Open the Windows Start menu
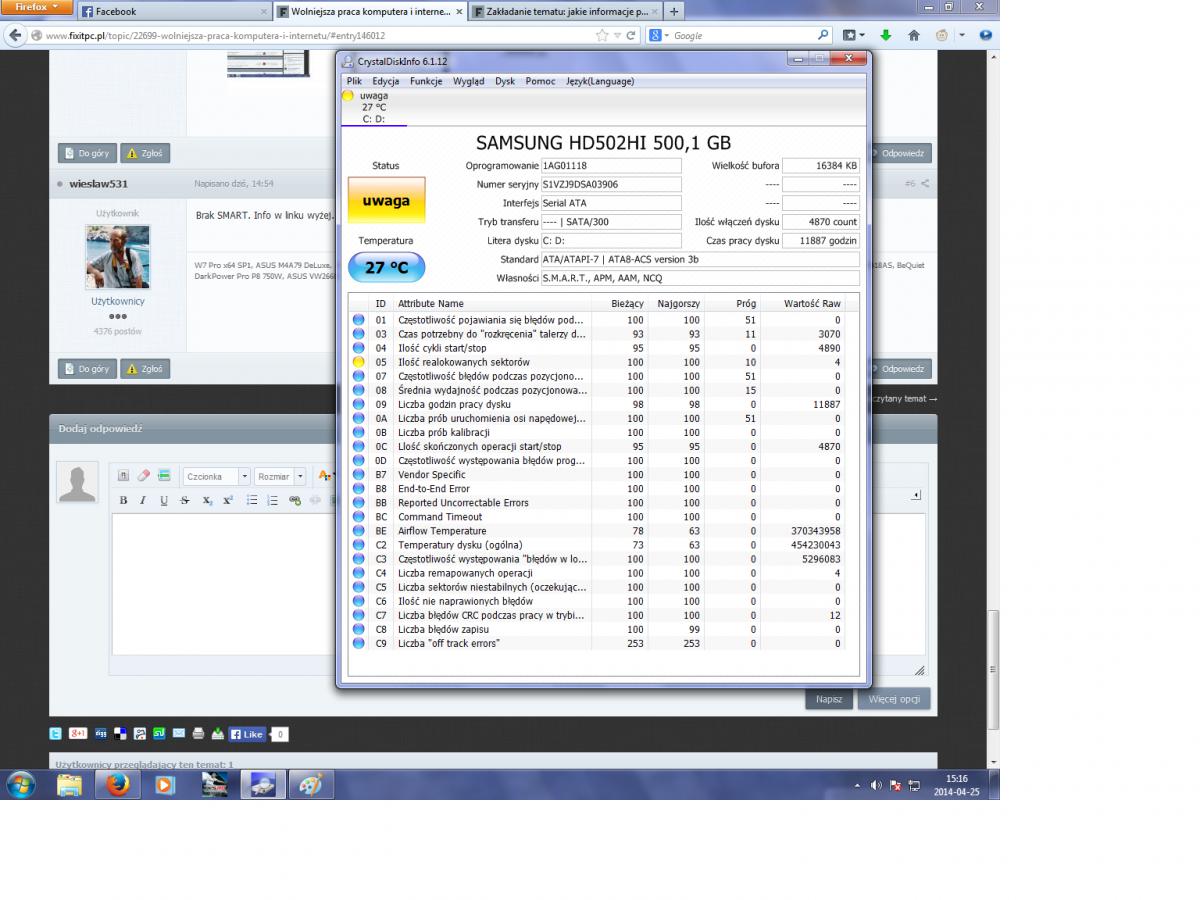Screen dimensions: 1200x900 pyautogui.click(x=20, y=785)
